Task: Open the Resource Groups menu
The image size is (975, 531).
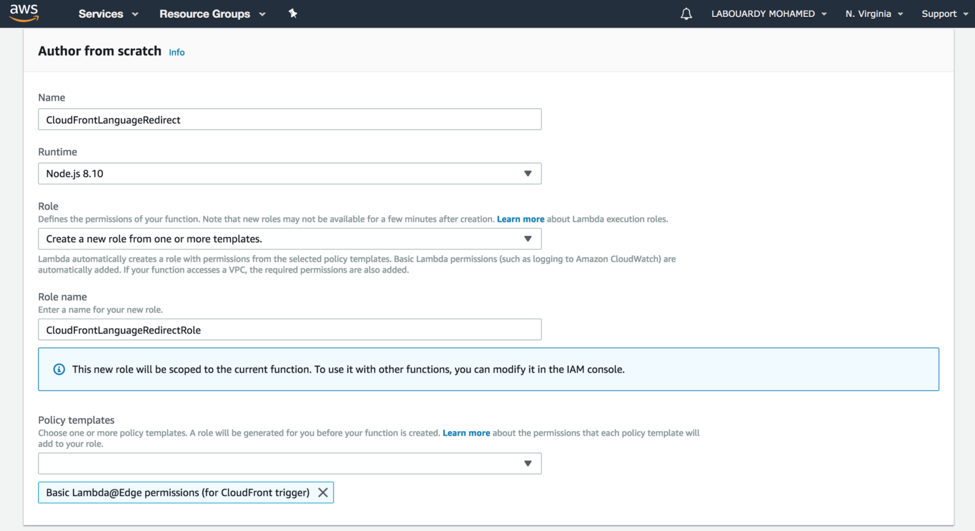Action: point(212,14)
